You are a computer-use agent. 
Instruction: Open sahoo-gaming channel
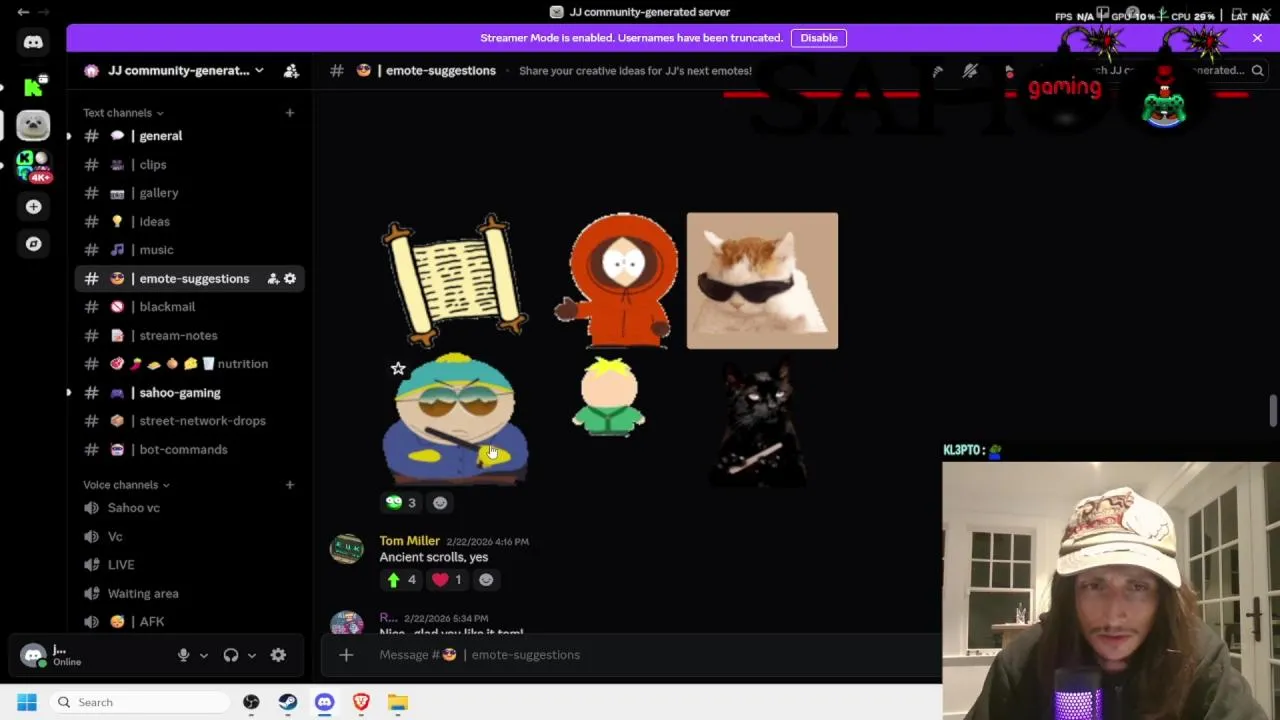190,393
